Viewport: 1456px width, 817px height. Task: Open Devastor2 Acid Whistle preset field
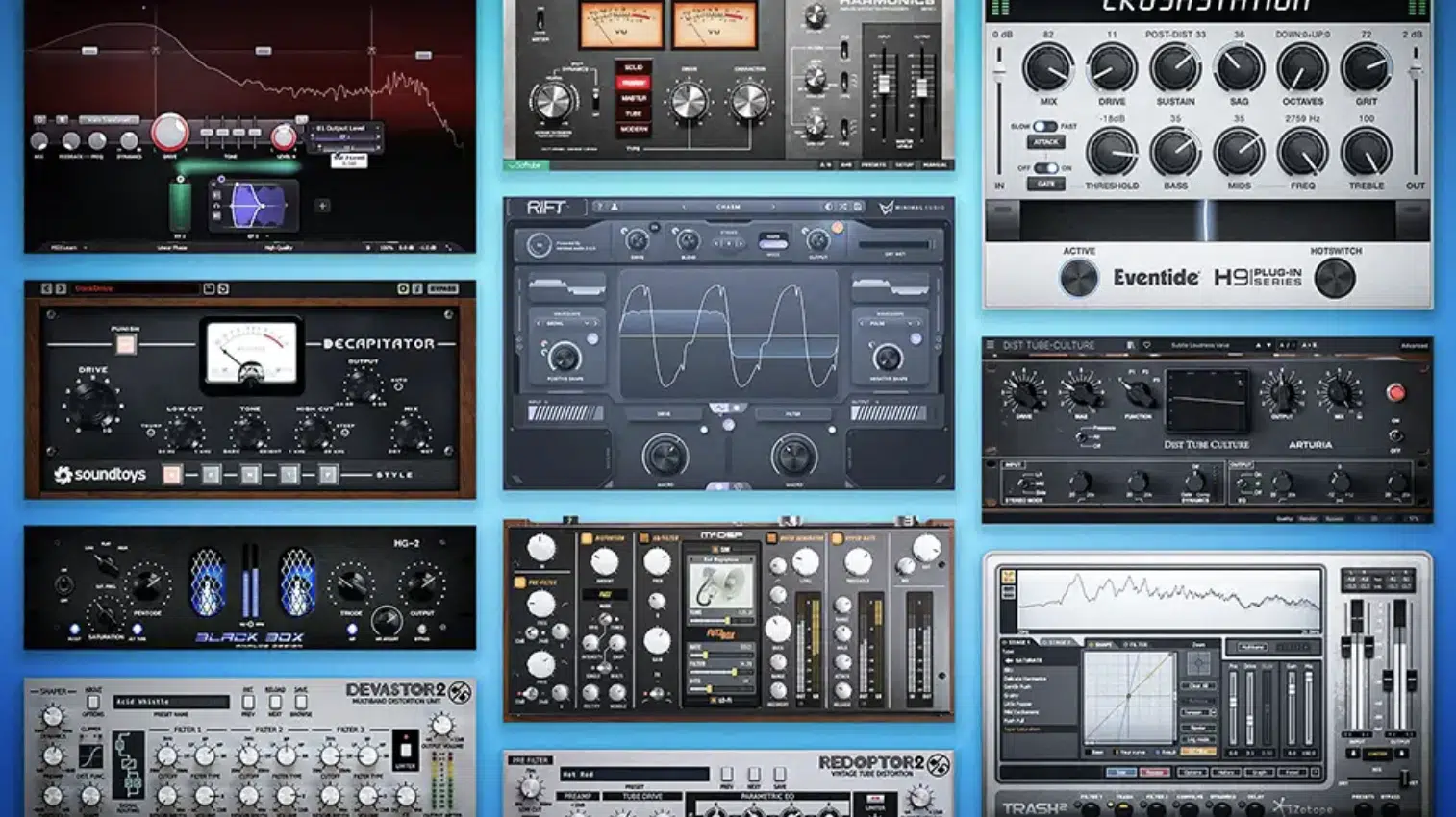pos(170,702)
